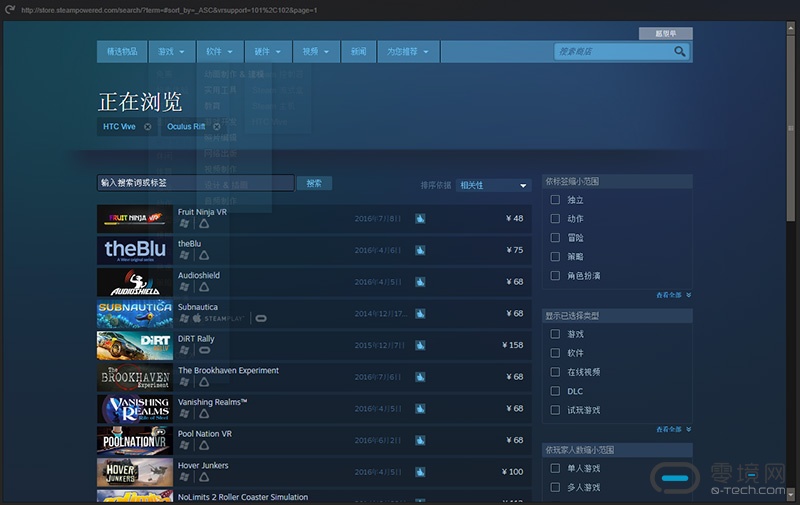Click the browser reload icon beside the URL
Image resolution: width=800 pixels, height=505 pixels.
pyautogui.click(x=9, y=10)
